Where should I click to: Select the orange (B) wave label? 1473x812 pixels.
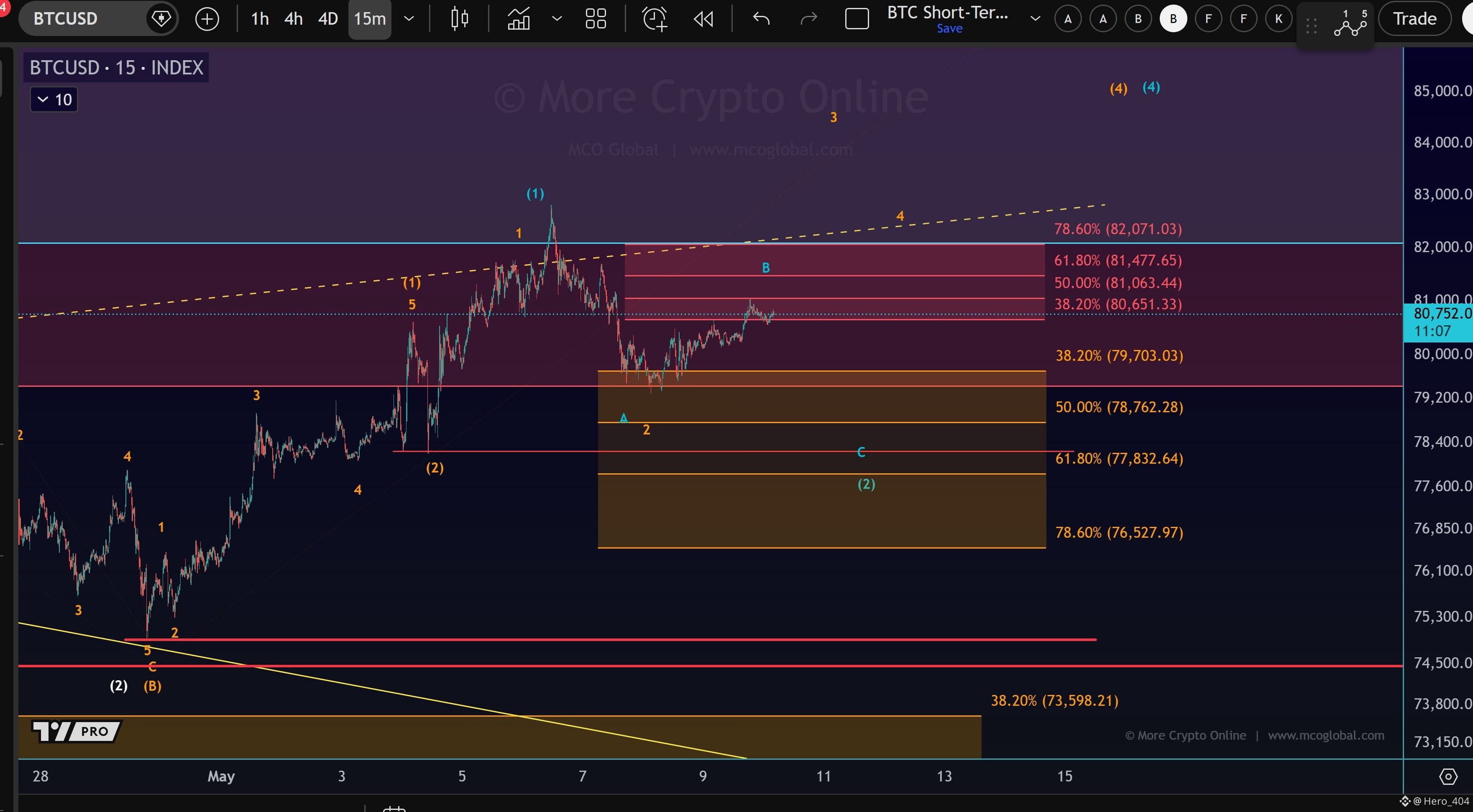click(152, 686)
